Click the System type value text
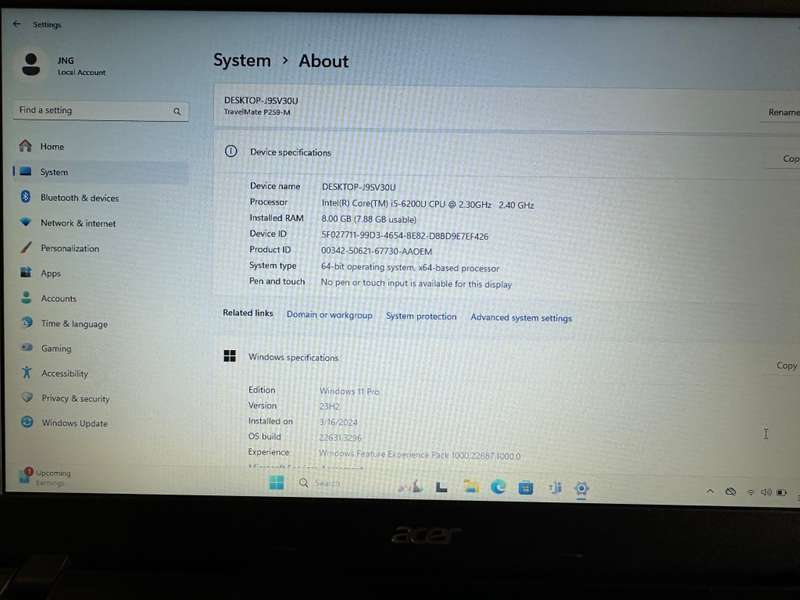 [410, 267]
